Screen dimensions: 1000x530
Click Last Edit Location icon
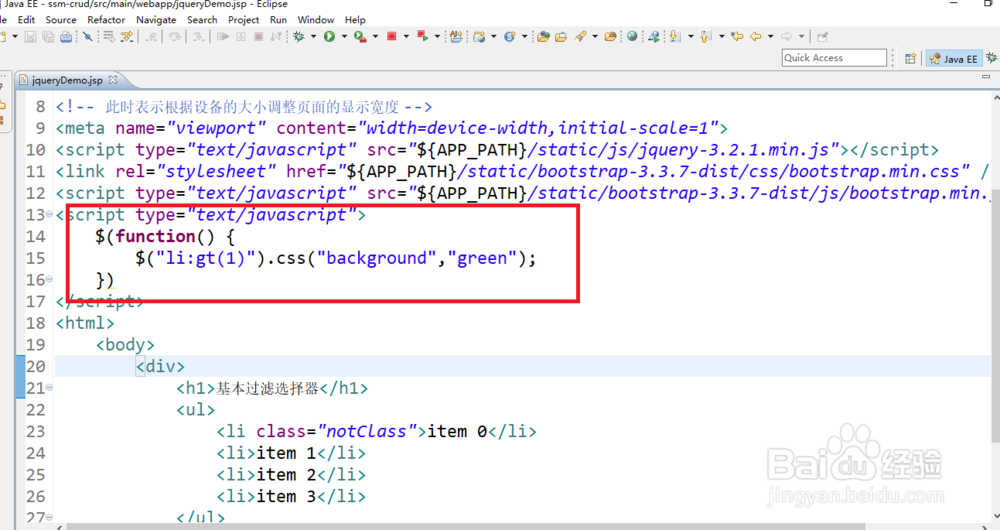pos(737,37)
